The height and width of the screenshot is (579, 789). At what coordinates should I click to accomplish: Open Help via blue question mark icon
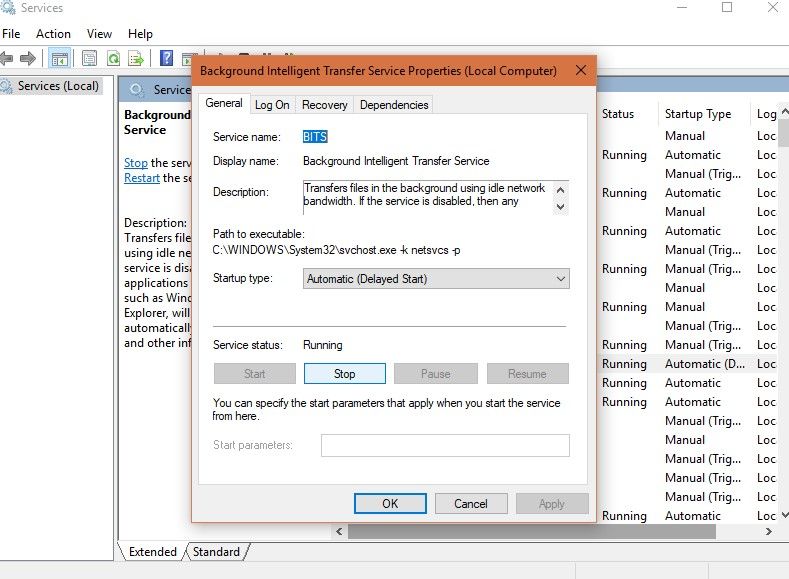tap(166, 58)
